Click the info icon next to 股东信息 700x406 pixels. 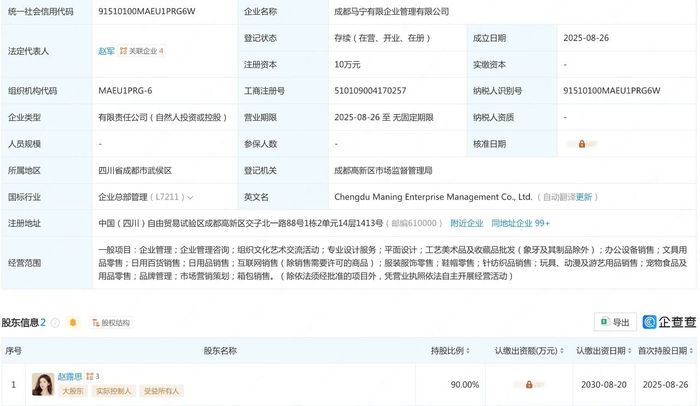click(55, 322)
